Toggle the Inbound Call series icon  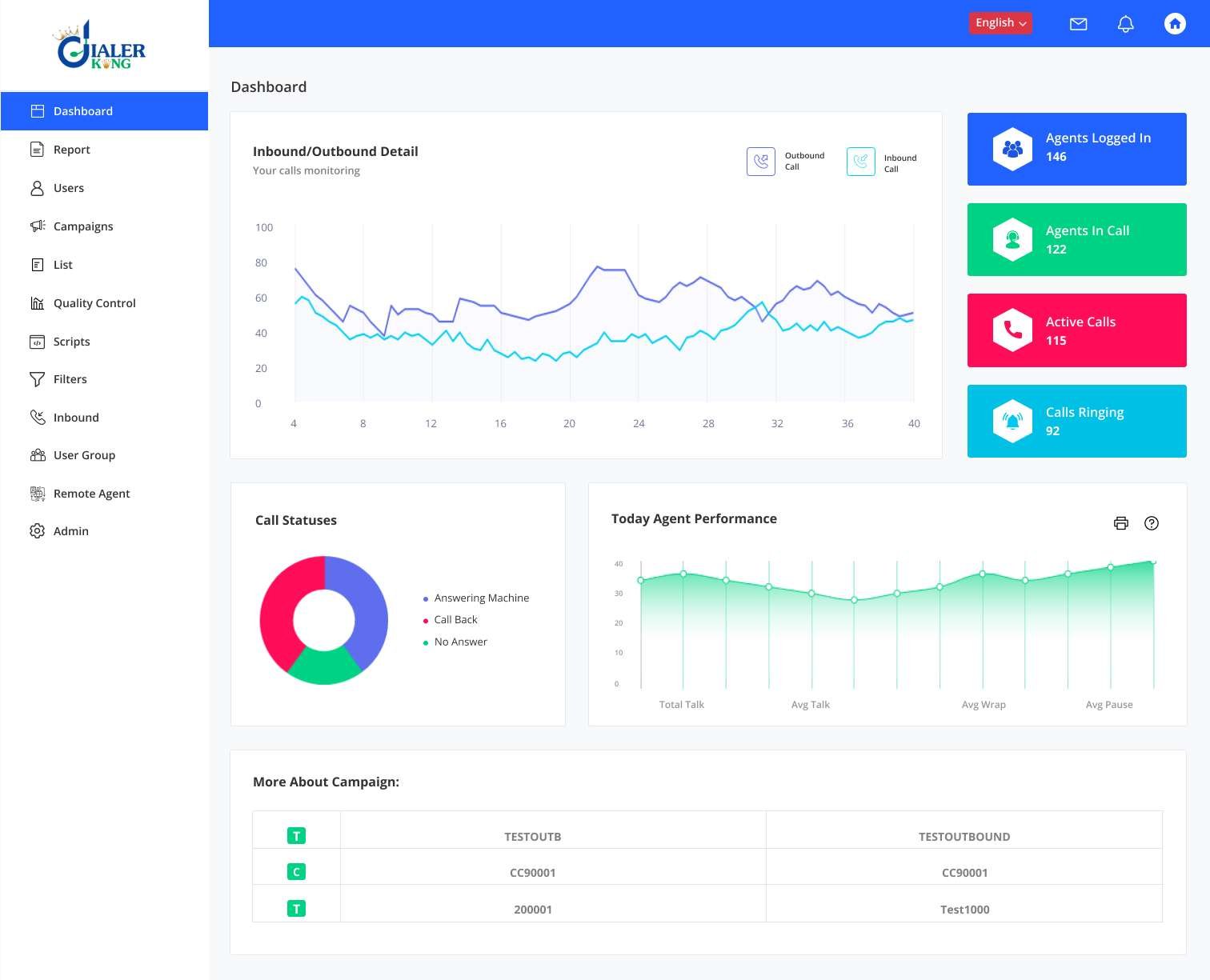pyautogui.click(x=860, y=162)
